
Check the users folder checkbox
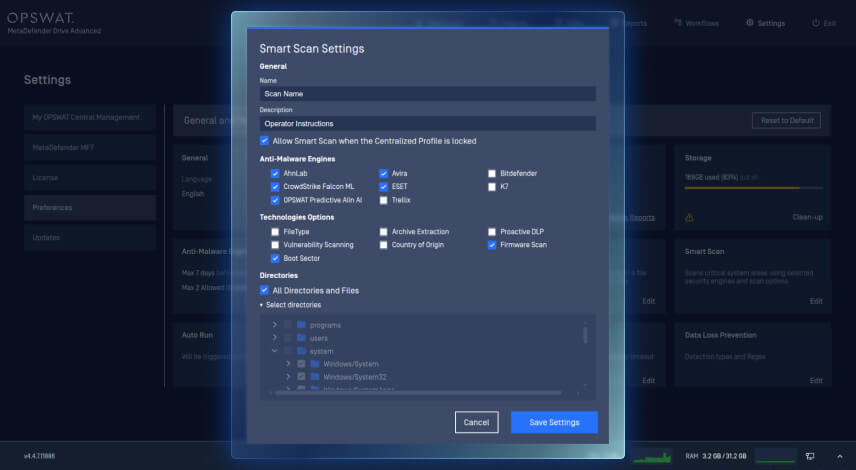point(288,338)
